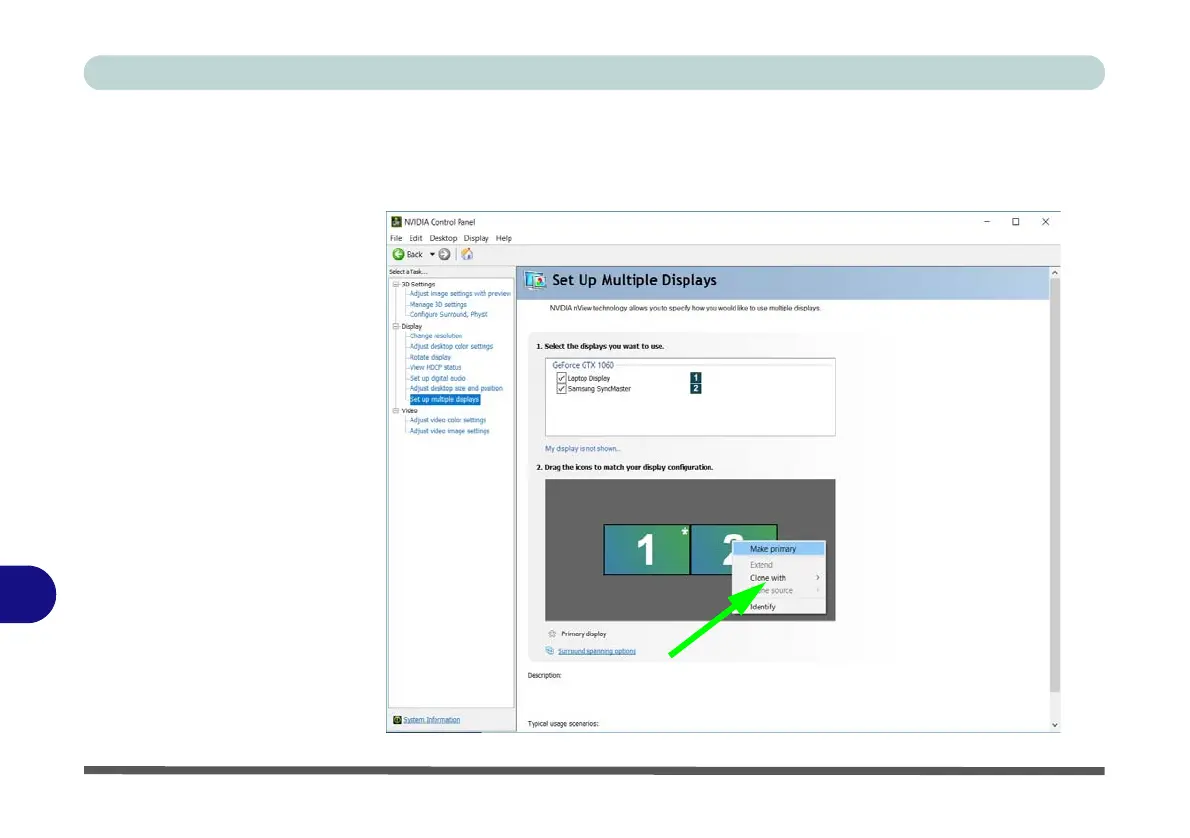The image size is (1190, 838).
Task: Choose Identify from the context menu
Action: [778, 606]
